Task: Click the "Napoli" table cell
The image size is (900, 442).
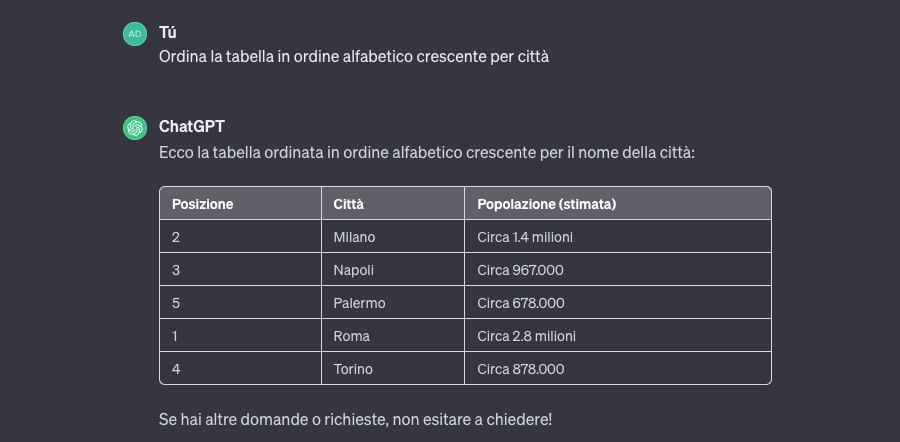Action: (x=352, y=270)
